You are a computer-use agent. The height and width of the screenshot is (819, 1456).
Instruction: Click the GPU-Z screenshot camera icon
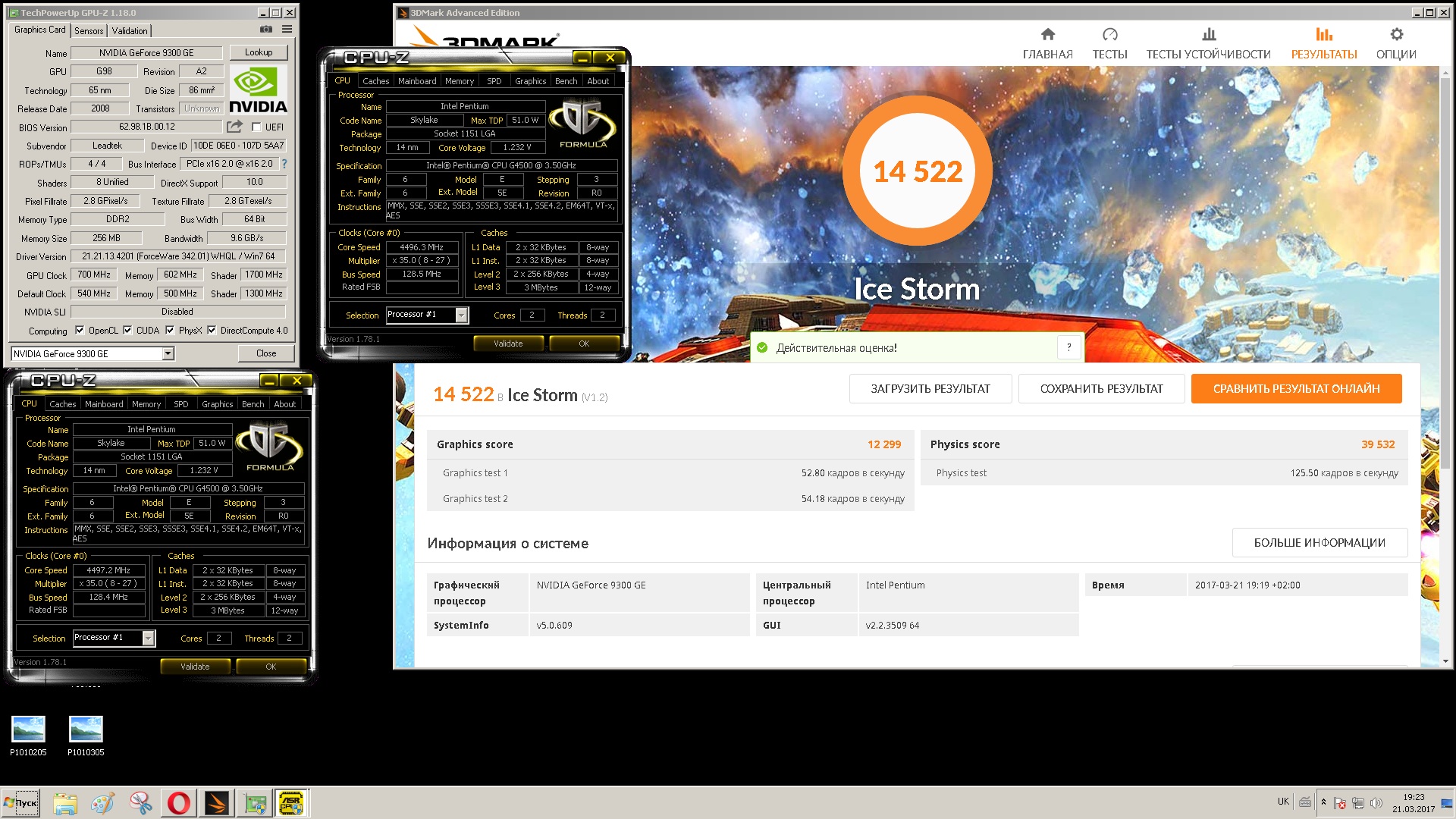click(x=266, y=30)
